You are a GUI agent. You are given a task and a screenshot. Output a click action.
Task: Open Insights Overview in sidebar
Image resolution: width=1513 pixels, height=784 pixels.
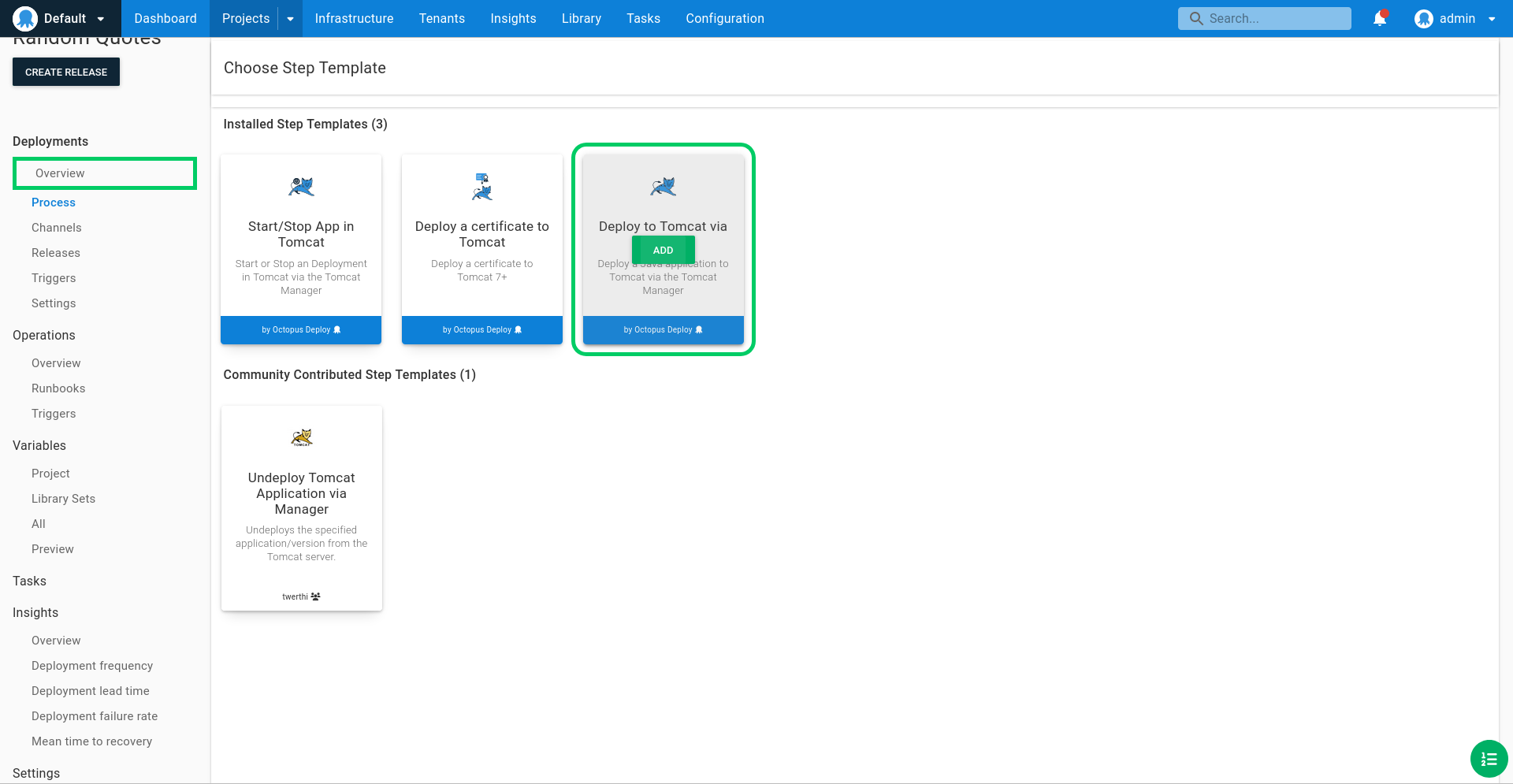click(56, 641)
